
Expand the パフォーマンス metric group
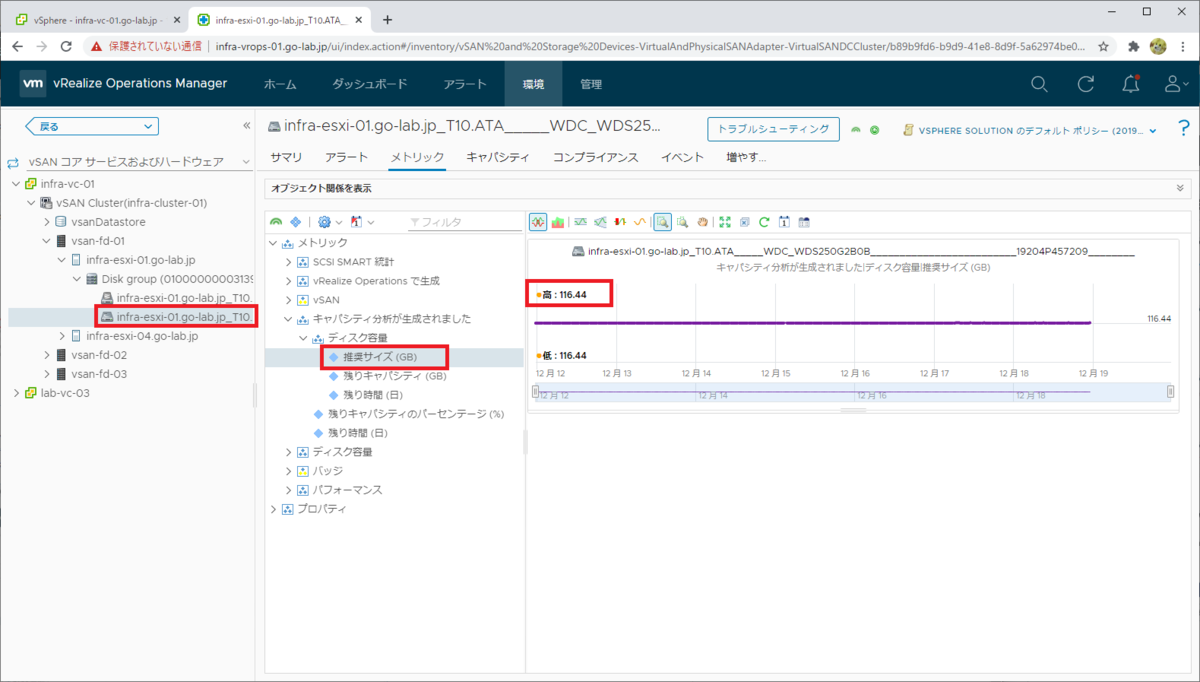point(290,490)
